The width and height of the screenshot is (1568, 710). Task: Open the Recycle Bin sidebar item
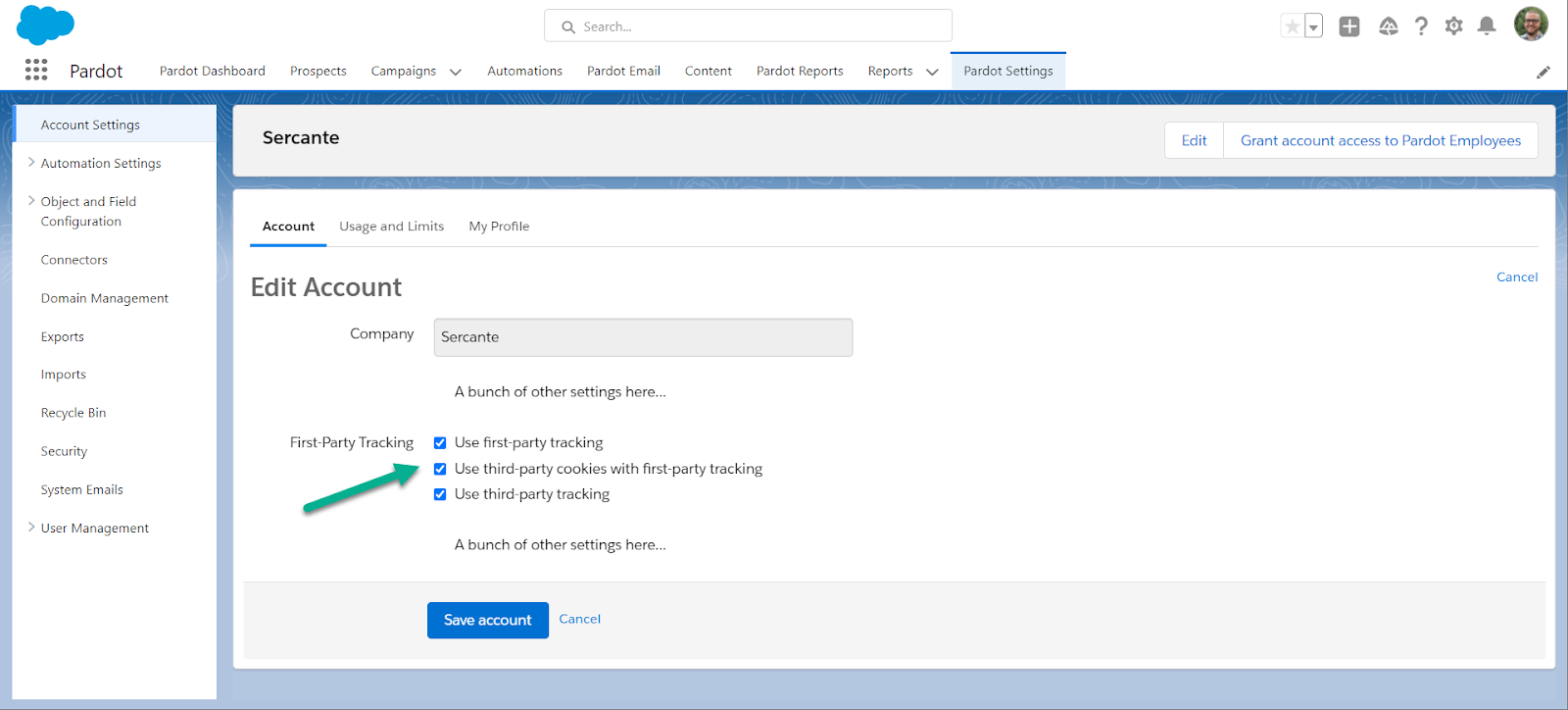(x=73, y=413)
